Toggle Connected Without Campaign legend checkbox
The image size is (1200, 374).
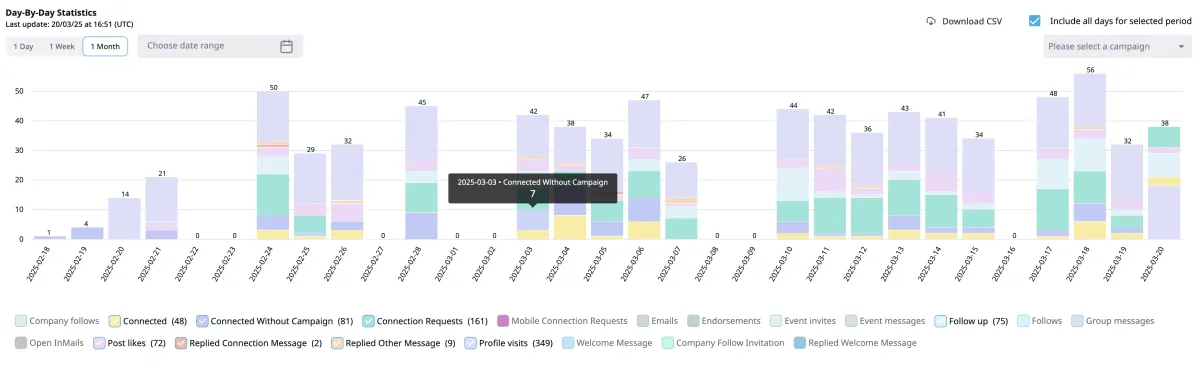(204, 321)
